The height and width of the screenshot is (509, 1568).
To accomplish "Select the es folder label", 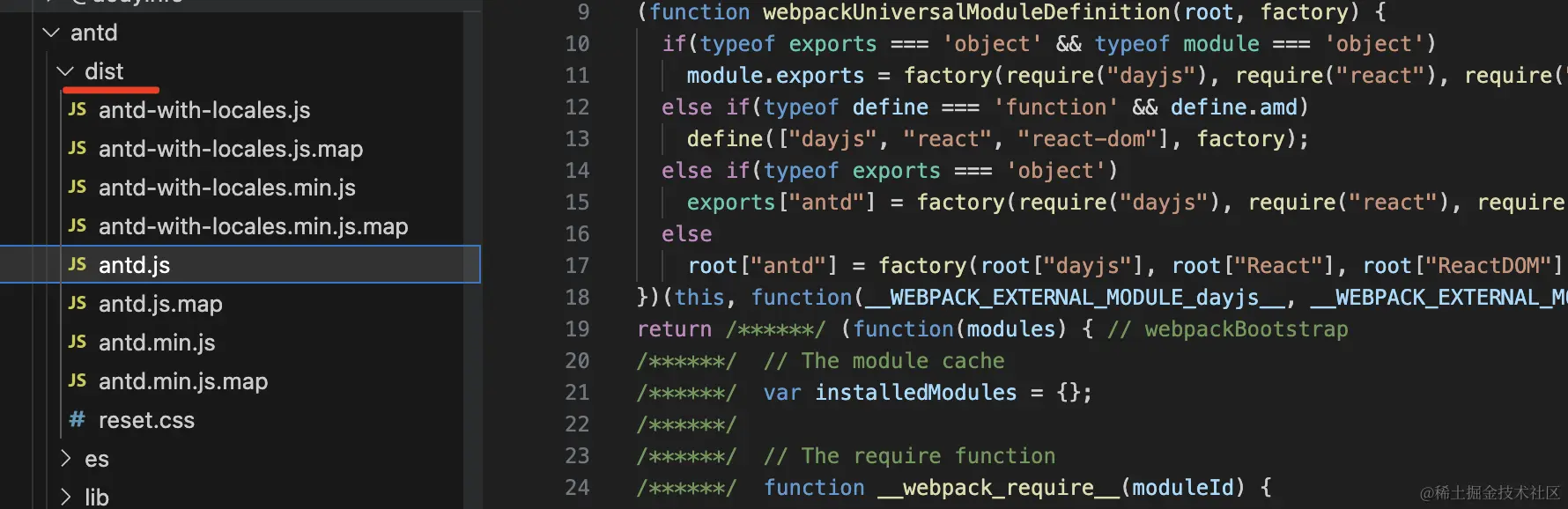I will 97,459.
